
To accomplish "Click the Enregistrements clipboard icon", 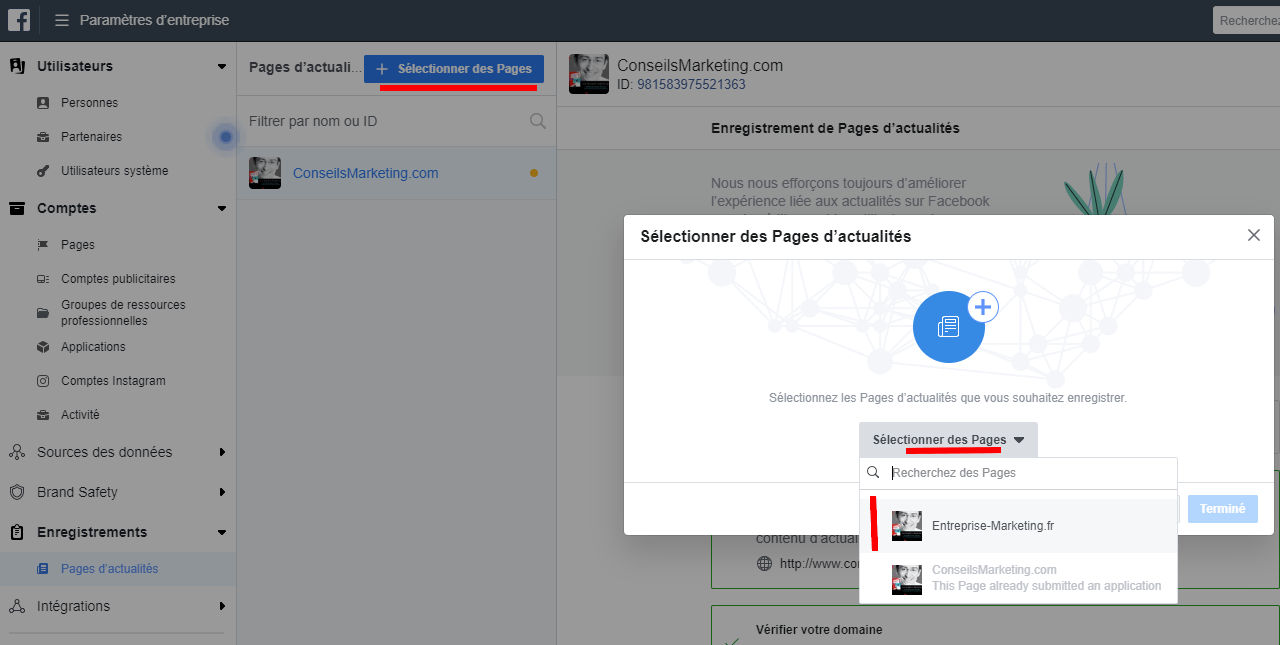I will click(17, 532).
